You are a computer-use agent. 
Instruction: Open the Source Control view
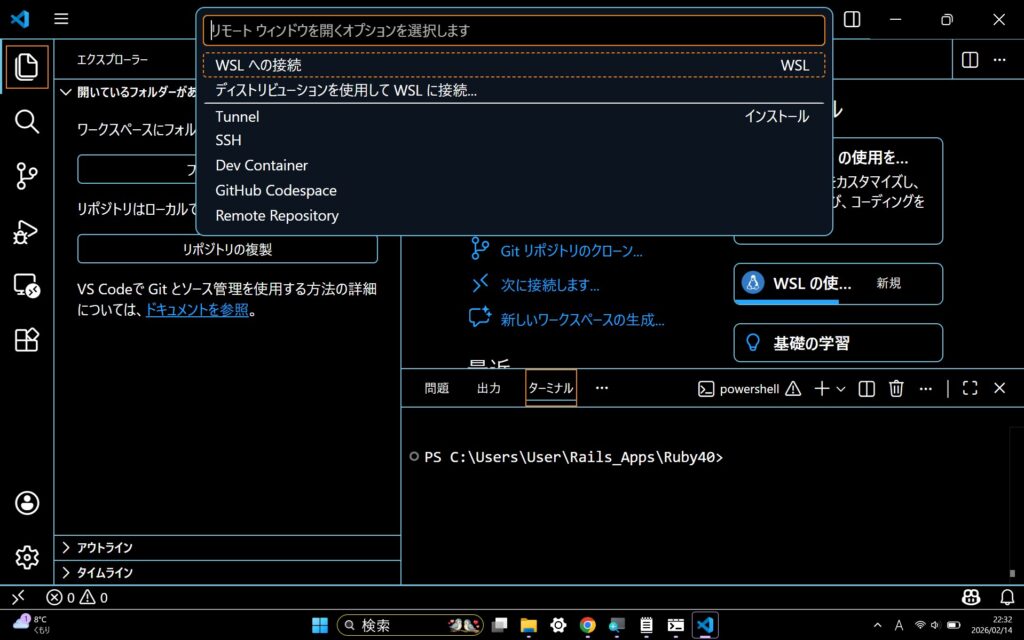tap(27, 177)
